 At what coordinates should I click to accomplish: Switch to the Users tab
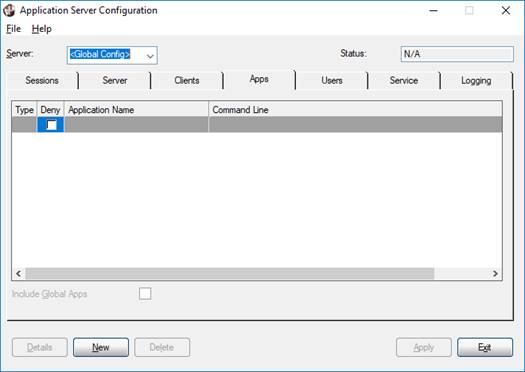[332, 81]
